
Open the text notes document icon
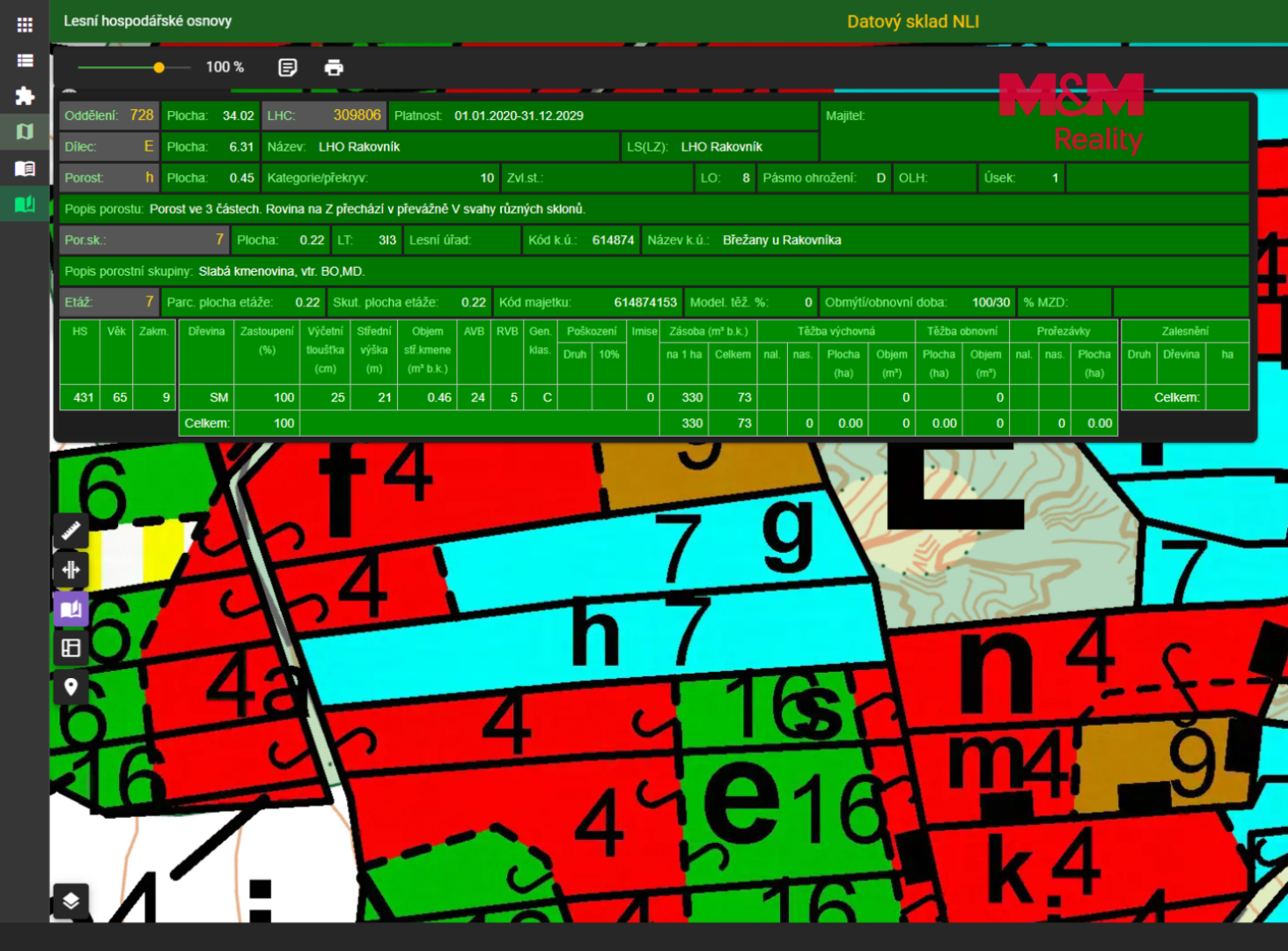pos(288,67)
